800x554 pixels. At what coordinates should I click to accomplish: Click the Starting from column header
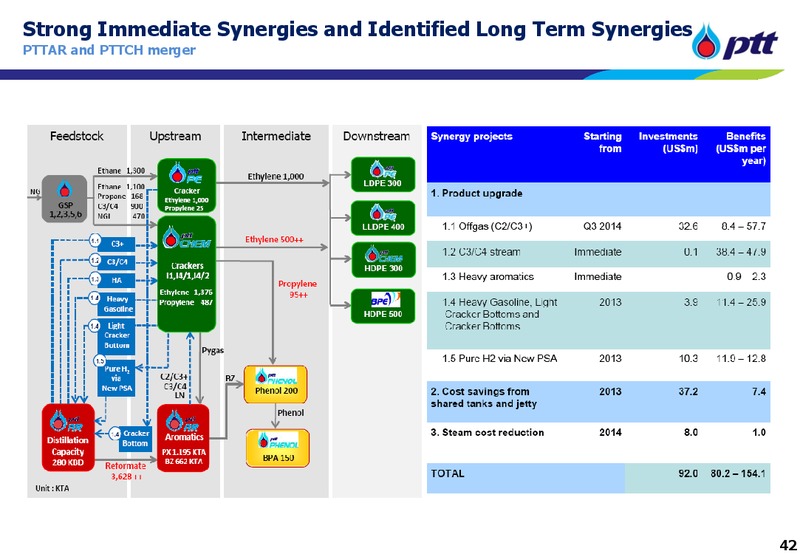(603, 142)
